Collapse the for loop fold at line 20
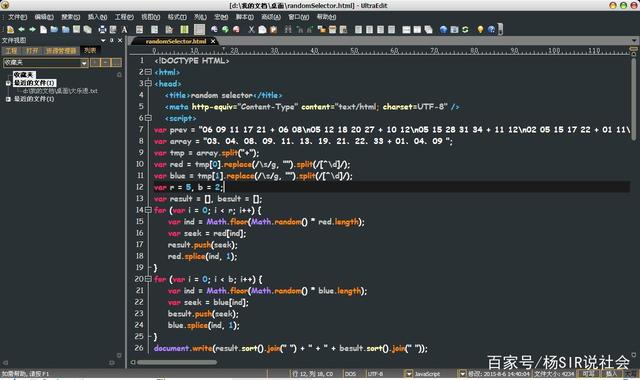 point(149,279)
